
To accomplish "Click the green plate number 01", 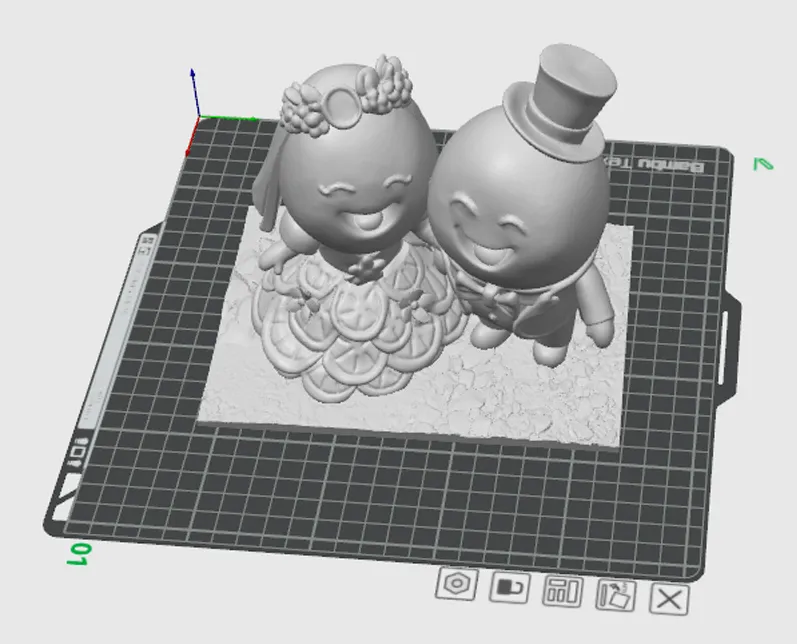I will coord(80,554).
